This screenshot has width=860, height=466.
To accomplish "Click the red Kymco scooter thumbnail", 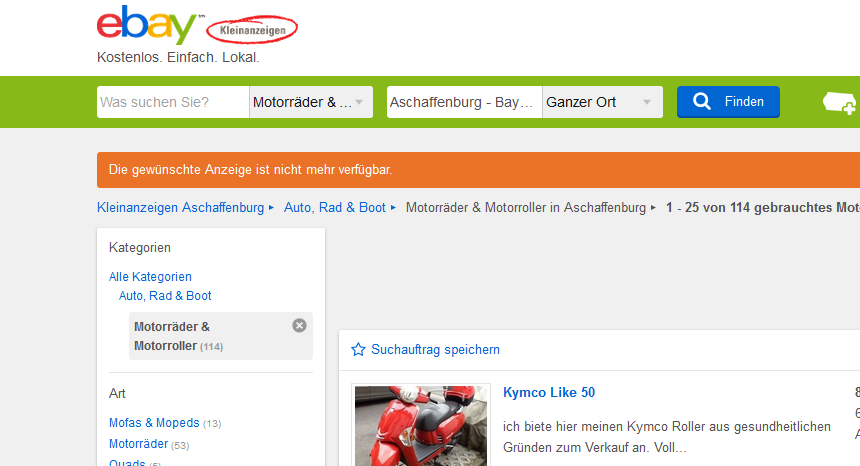I will point(421,426).
